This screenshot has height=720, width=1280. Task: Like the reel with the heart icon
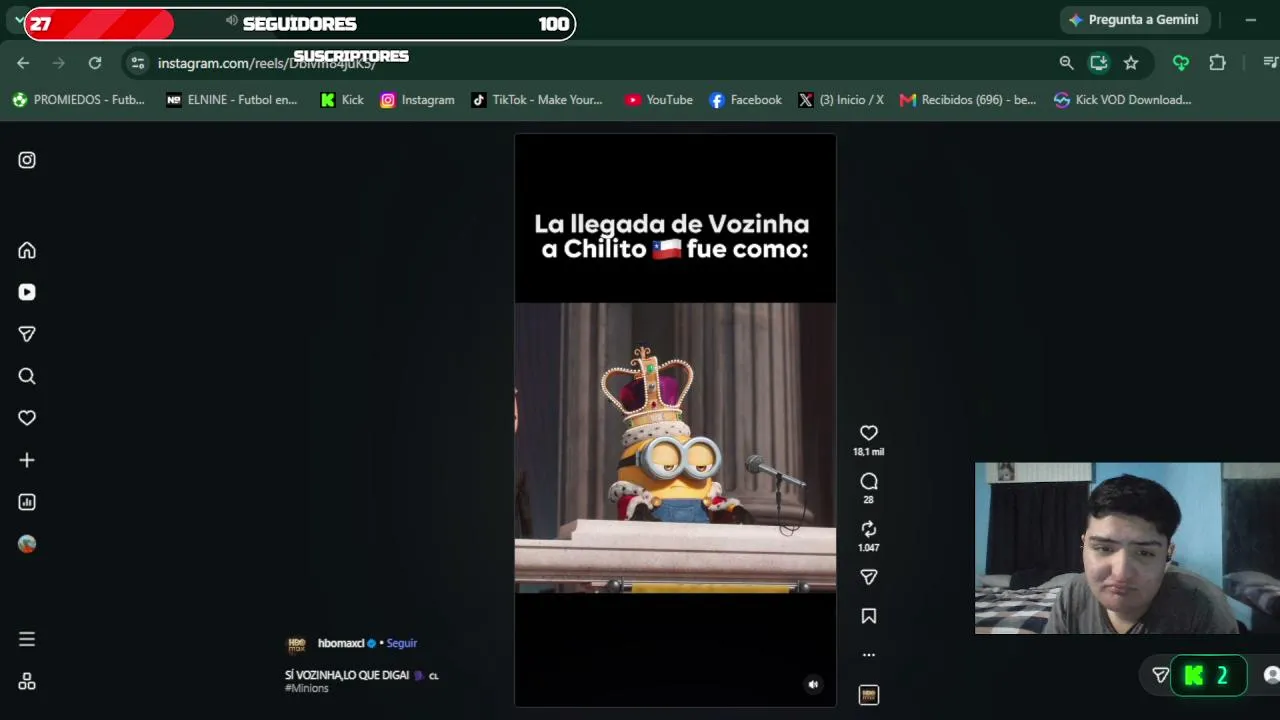(869, 433)
